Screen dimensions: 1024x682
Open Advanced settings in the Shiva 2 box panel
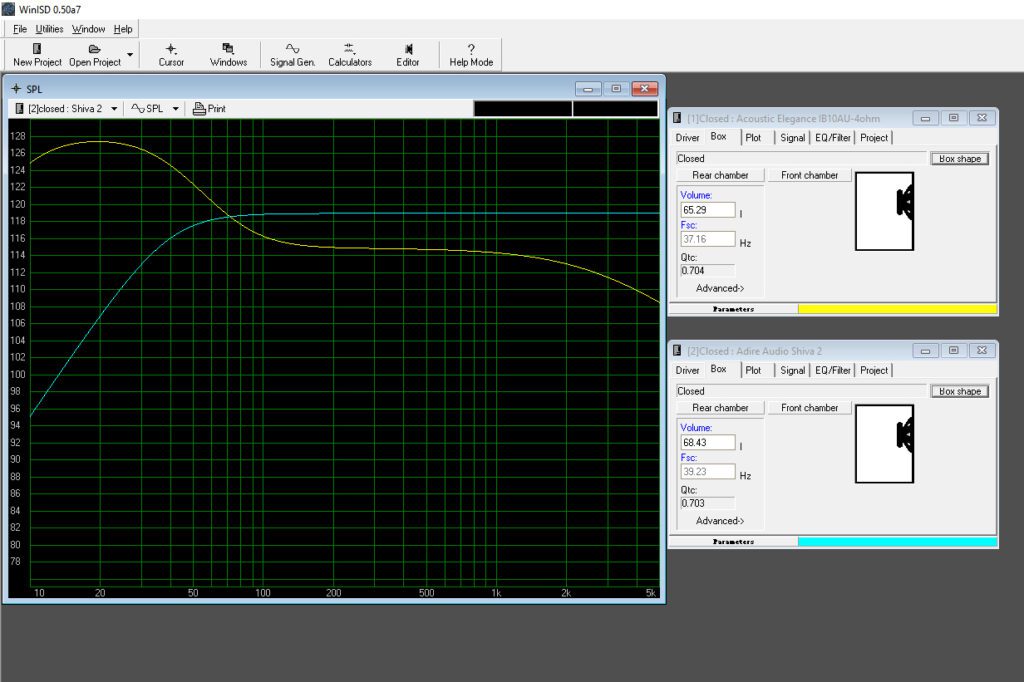click(x=719, y=520)
